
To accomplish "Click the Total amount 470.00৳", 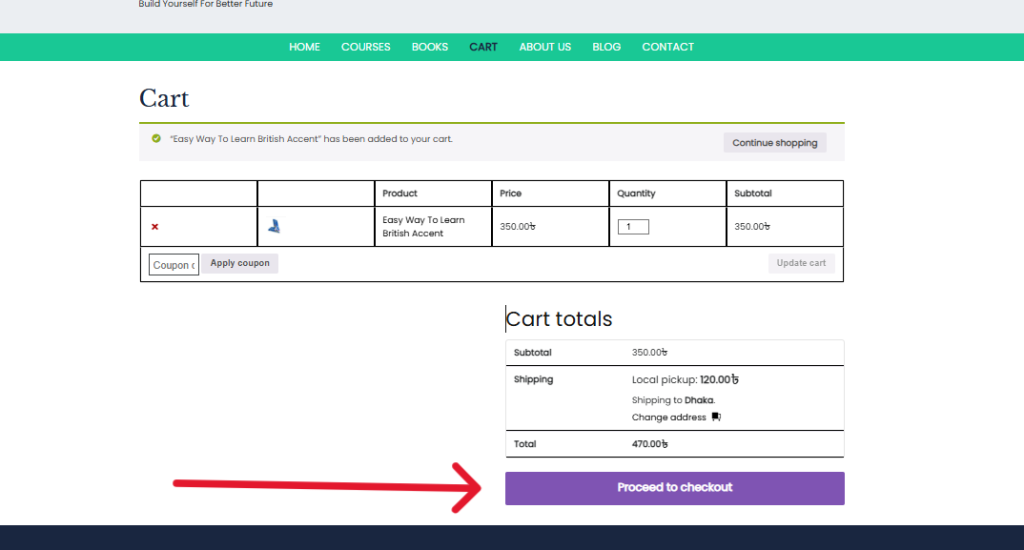I will [x=650, y=444].
